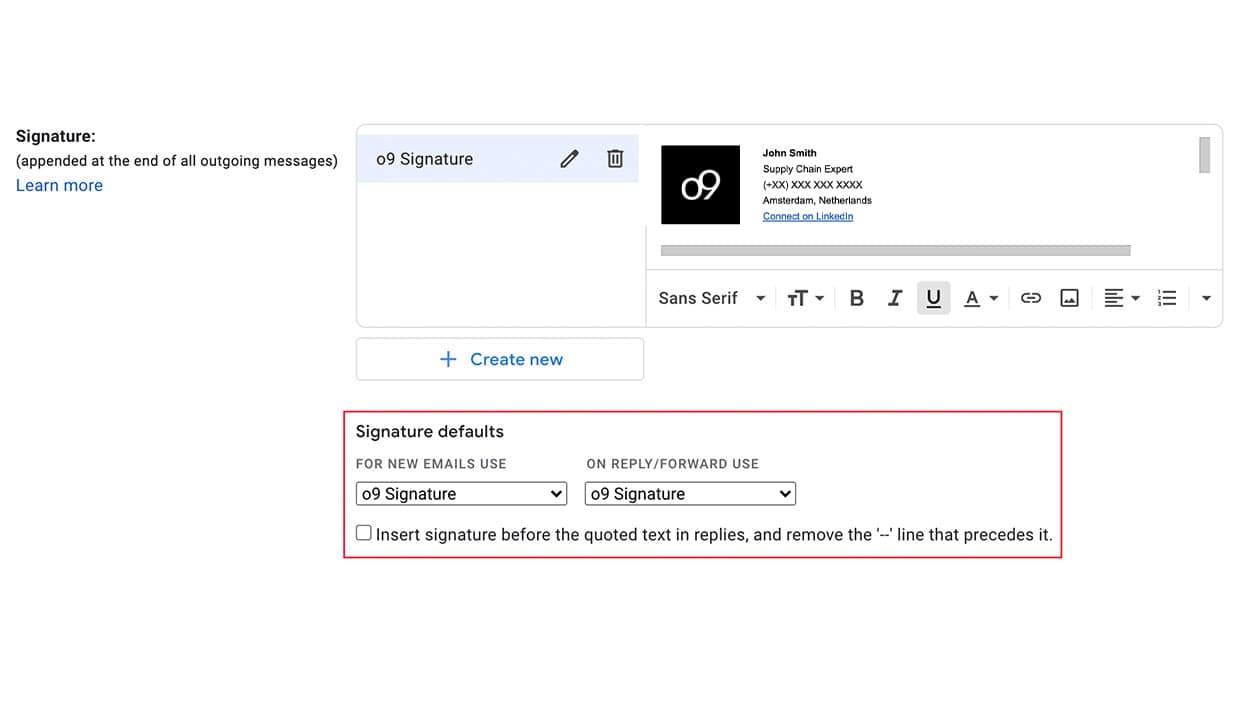The width and height of the screenshot is (1251, 705).
Task: Expand more formatting options arrow
Action: (x=1206, y=298)
